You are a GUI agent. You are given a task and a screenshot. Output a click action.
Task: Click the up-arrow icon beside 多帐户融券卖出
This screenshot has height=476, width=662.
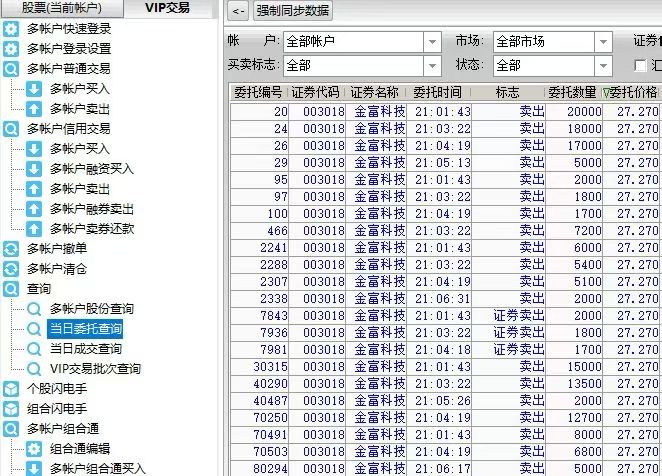[34, 209]
